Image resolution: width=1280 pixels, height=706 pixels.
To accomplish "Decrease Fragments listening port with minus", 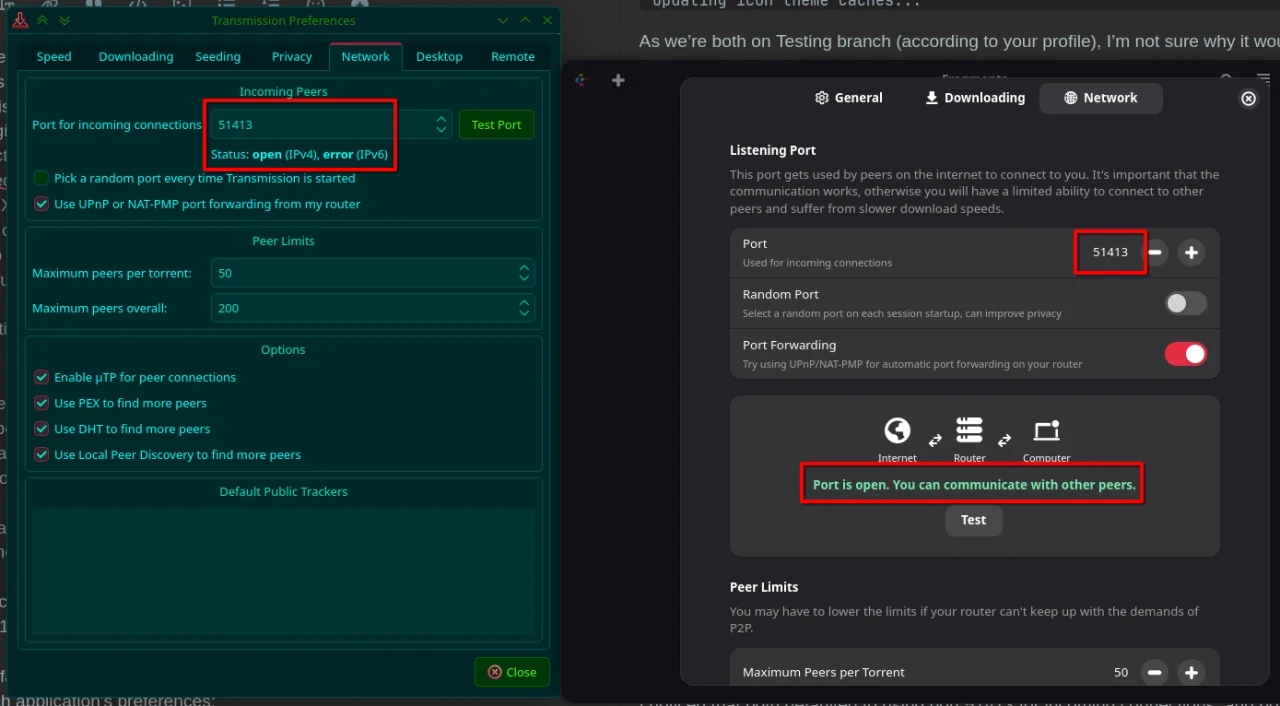I will (x=1155, y=252).
